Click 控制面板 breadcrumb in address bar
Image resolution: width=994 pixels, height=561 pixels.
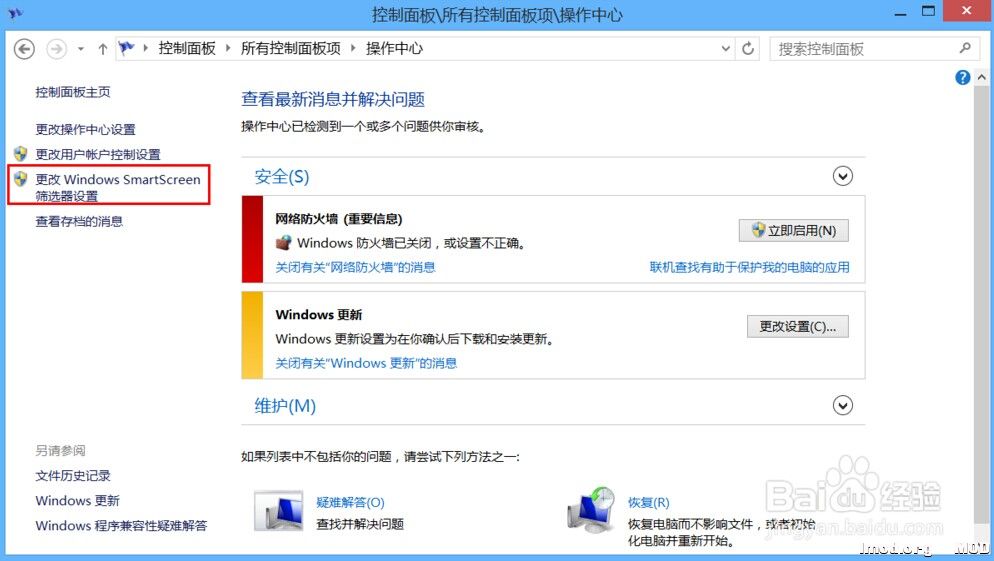187,48
